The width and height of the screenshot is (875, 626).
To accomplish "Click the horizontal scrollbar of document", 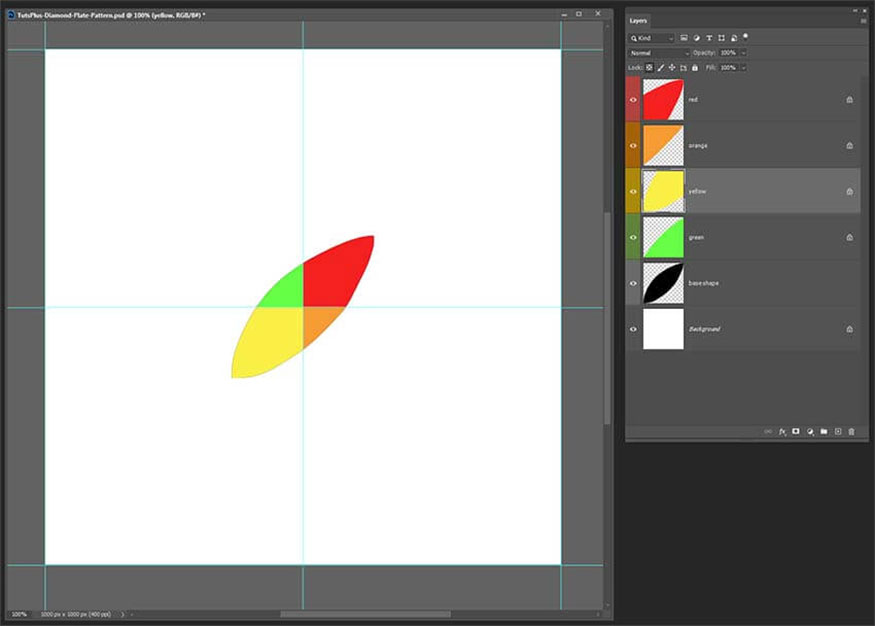I will (x=366, y=614).
